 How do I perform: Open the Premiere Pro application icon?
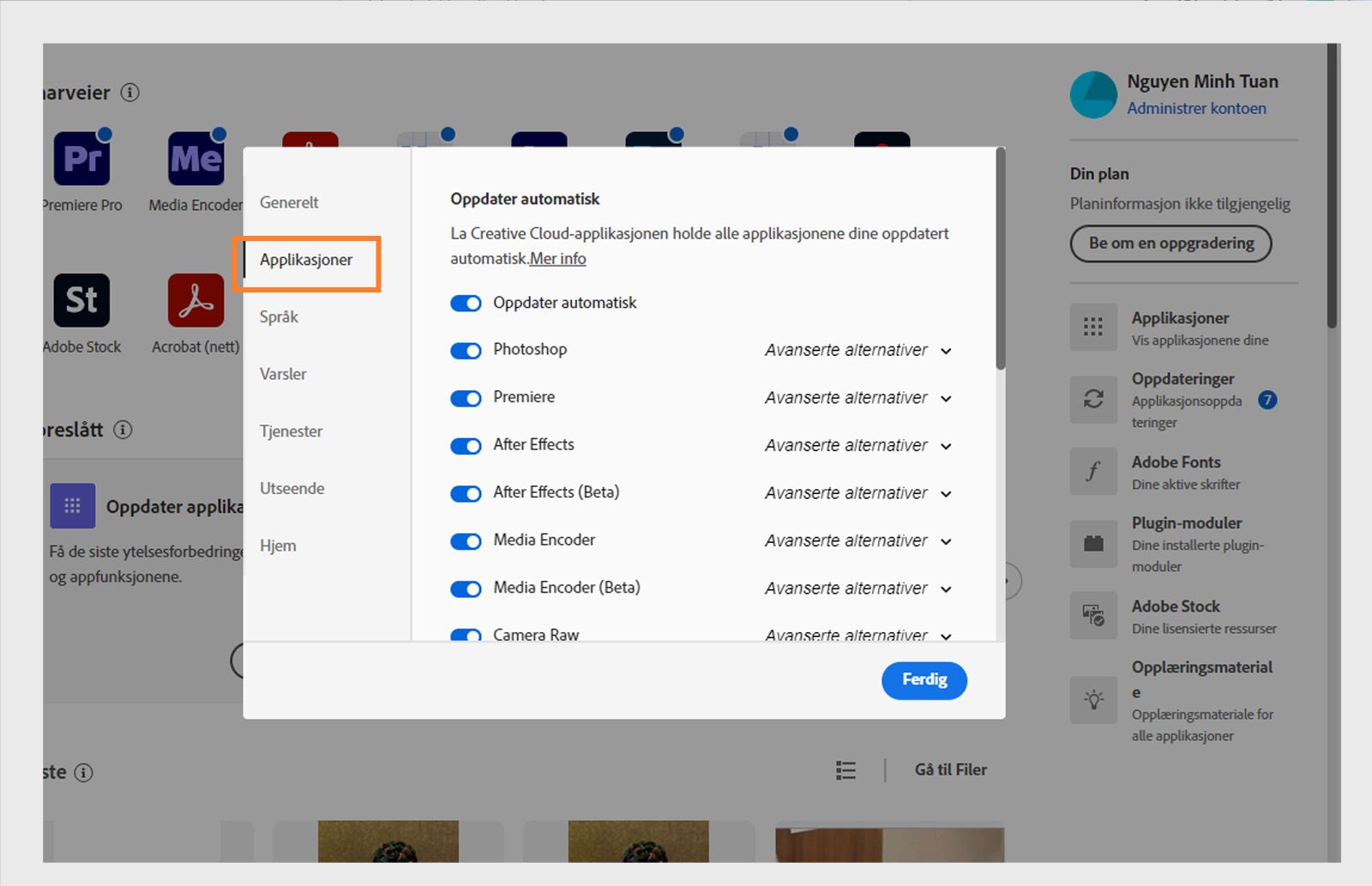click(81, 158)
